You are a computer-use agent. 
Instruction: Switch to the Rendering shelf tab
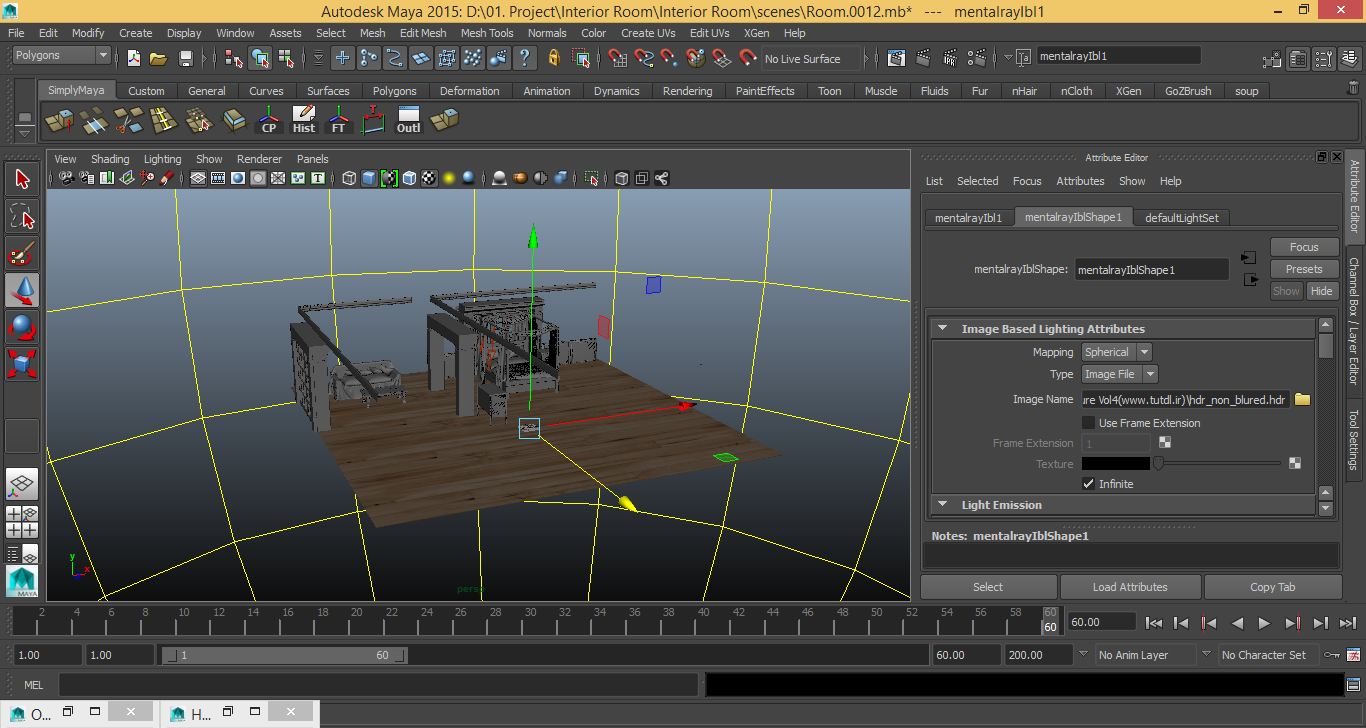click(687, 90)
